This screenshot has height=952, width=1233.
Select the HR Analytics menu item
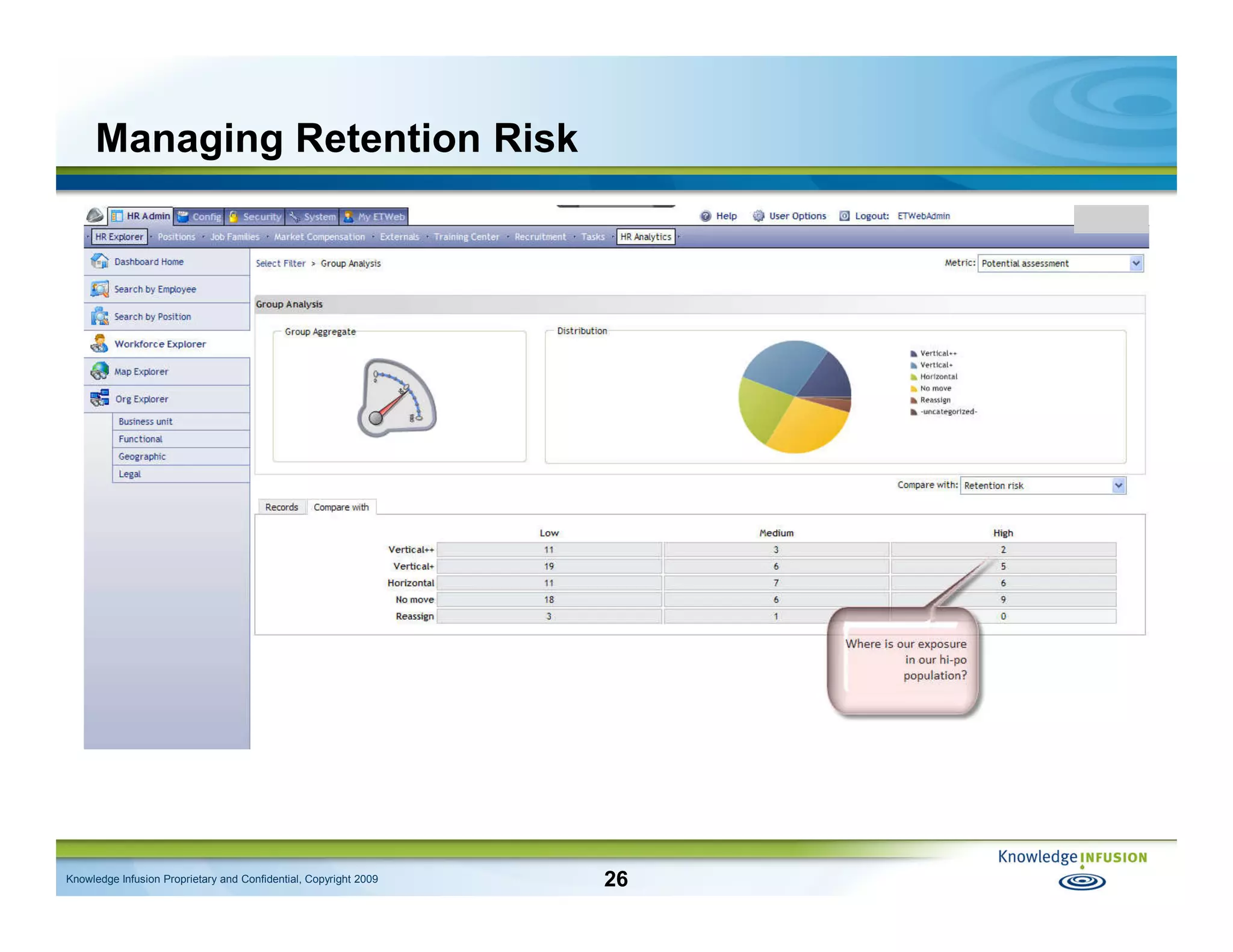coord(645,236)
